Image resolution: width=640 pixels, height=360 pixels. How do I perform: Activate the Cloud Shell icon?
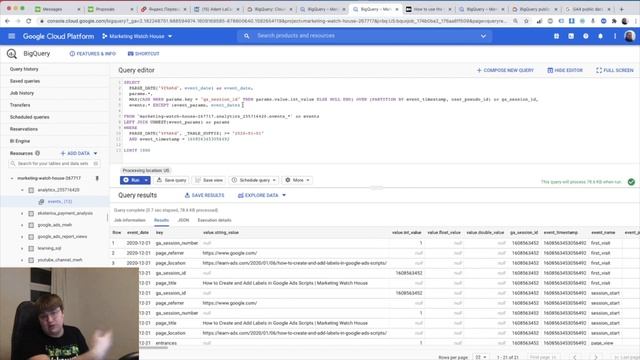[x=571, y=36]
